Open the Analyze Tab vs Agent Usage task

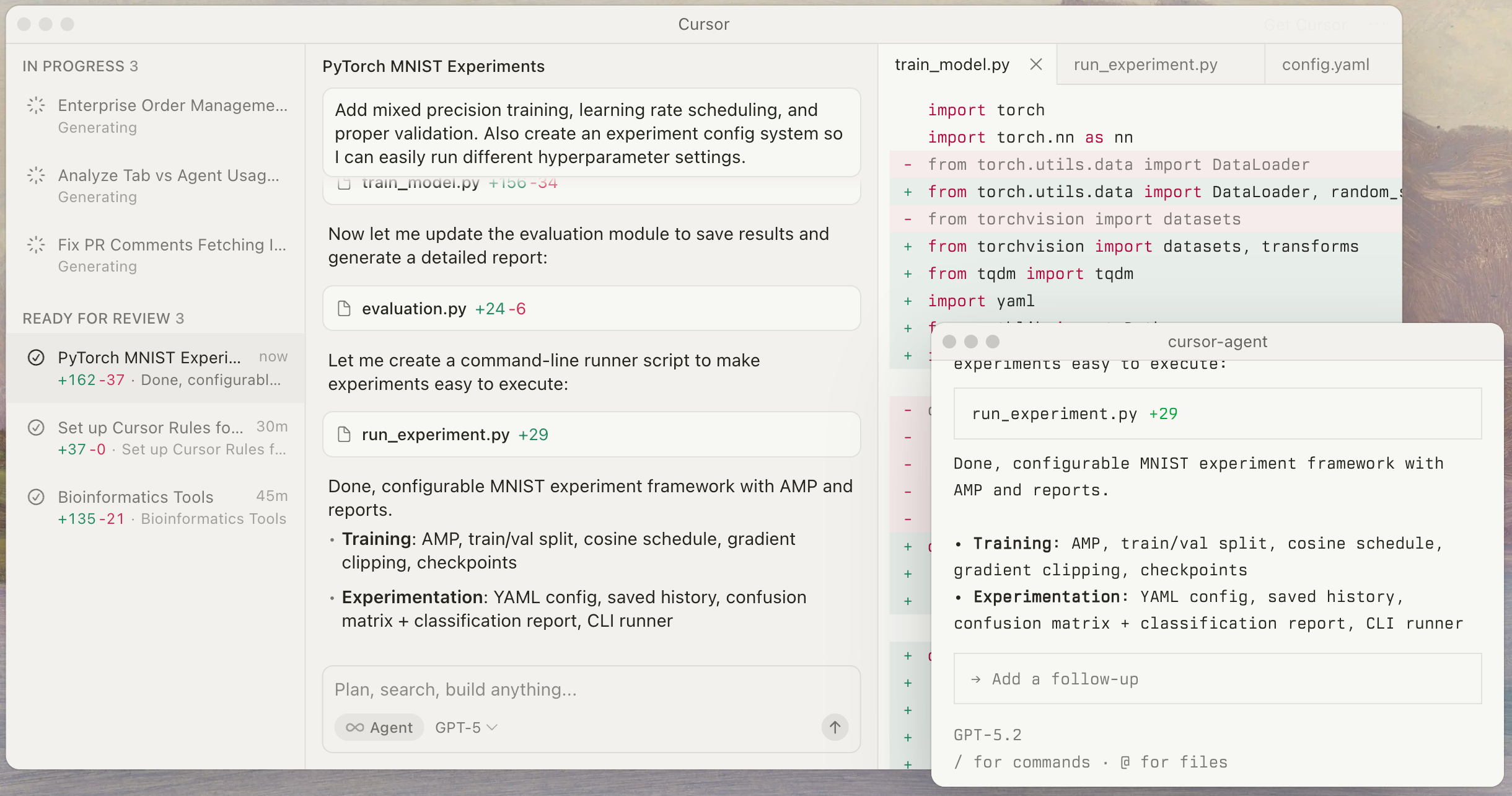pos(168,175)
